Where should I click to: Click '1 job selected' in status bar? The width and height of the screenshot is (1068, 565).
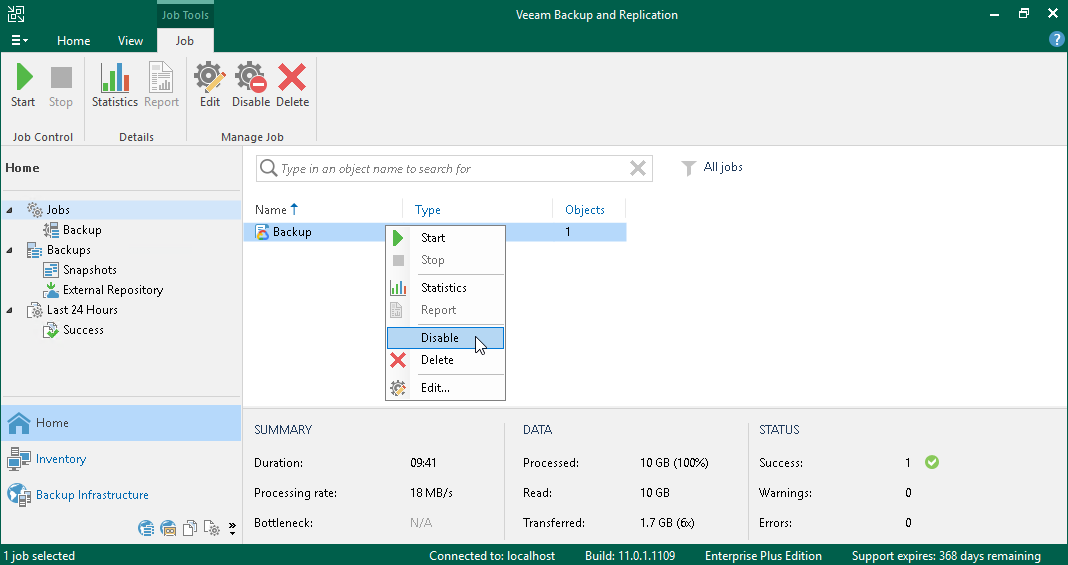tap(40, 555)
